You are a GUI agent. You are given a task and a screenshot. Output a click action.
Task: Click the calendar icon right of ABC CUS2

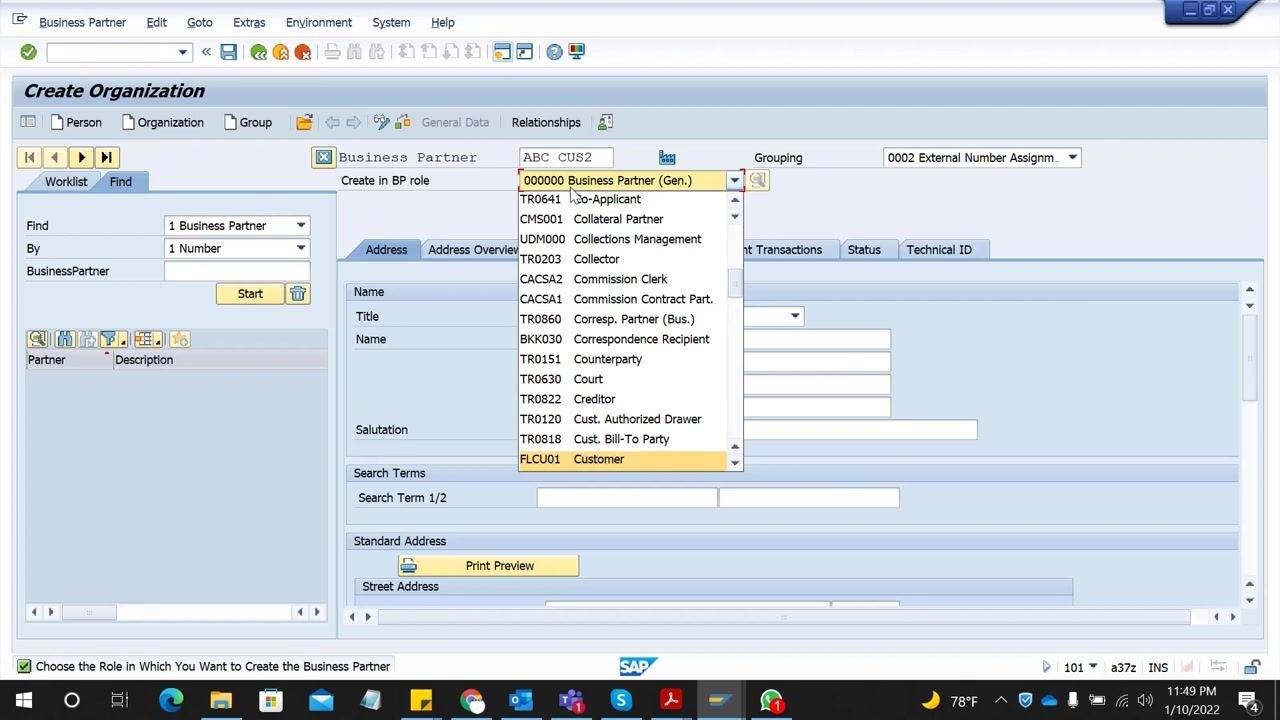667,157
